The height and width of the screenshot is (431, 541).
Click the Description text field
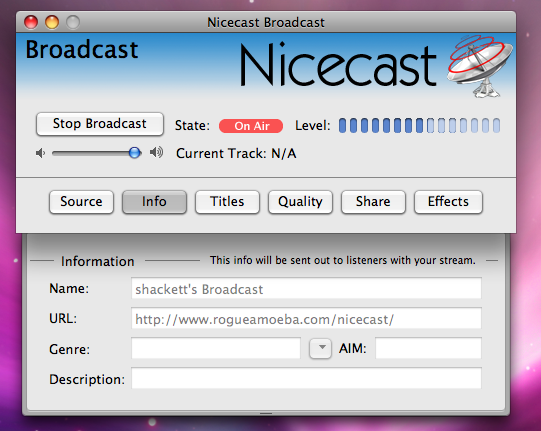click(x=306, y=379)
